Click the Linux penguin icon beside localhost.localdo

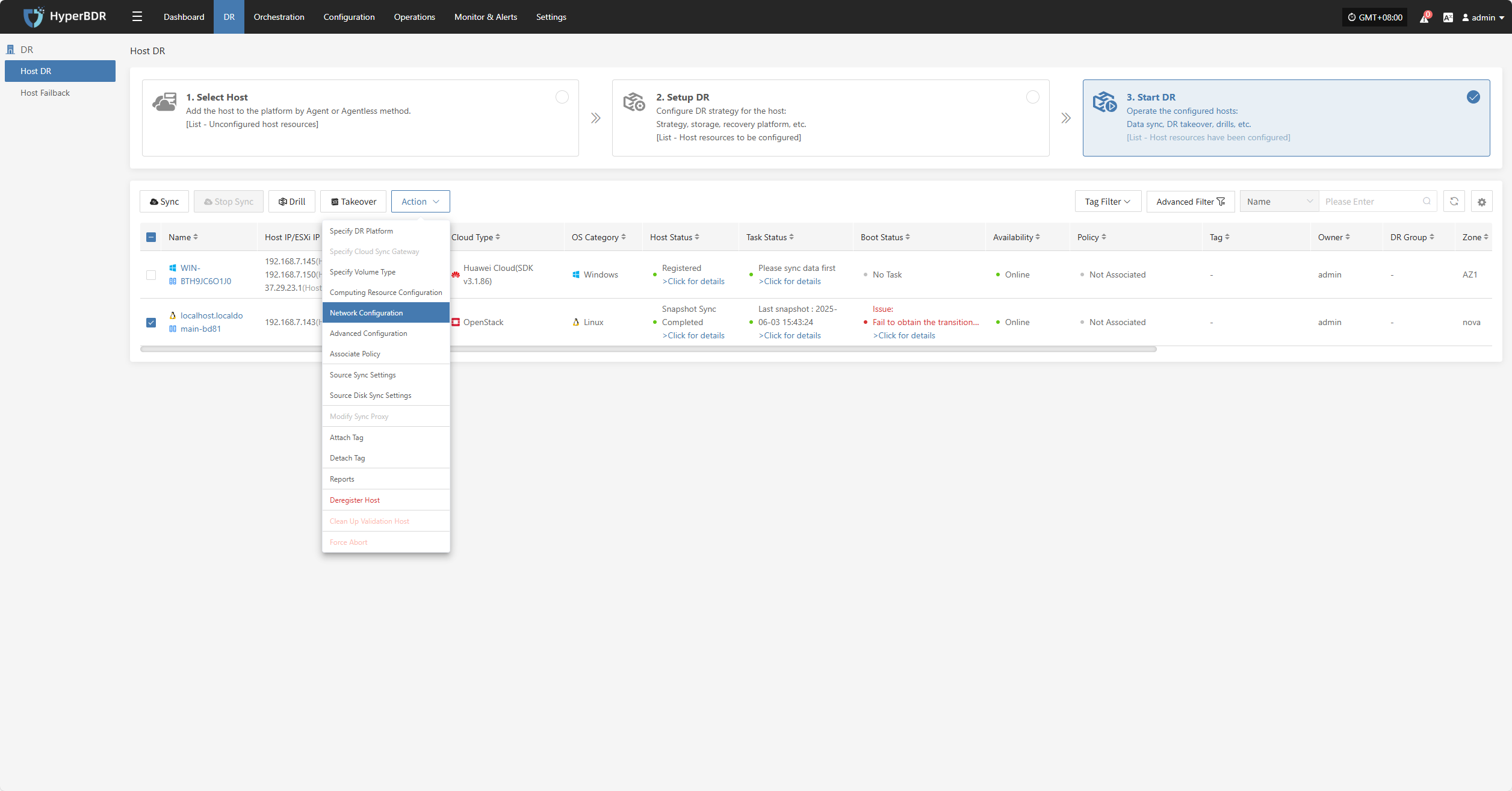tap(173, 315)
